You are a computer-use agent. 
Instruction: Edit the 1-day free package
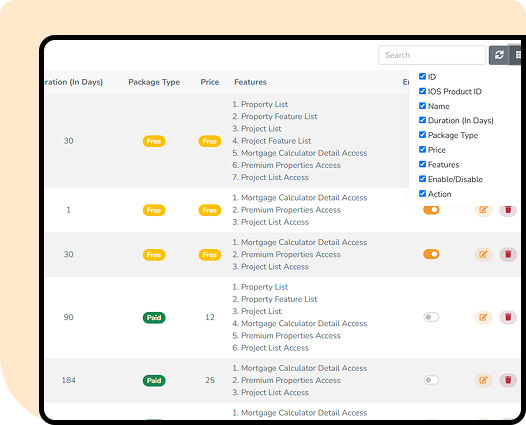[483, 210]
